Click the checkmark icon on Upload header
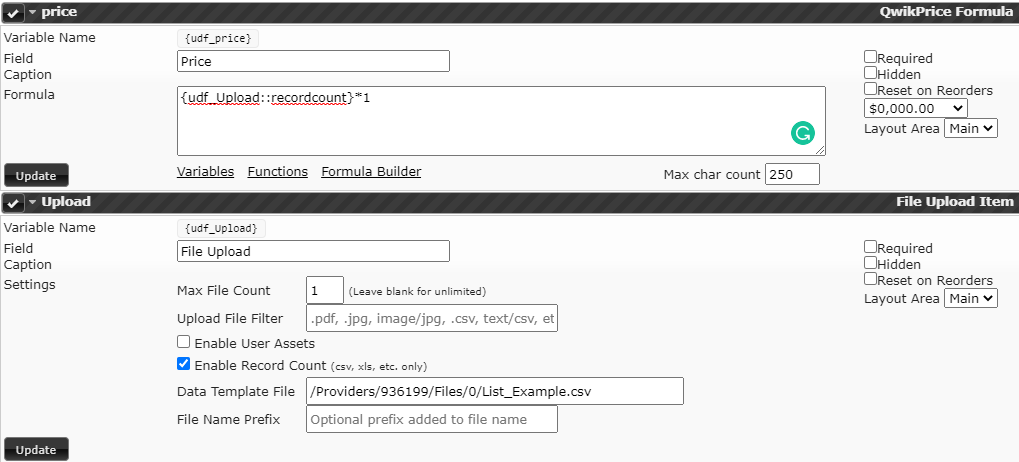Image resolution: width=1019 pixels, height=462 pixels. tap(13, 203)
